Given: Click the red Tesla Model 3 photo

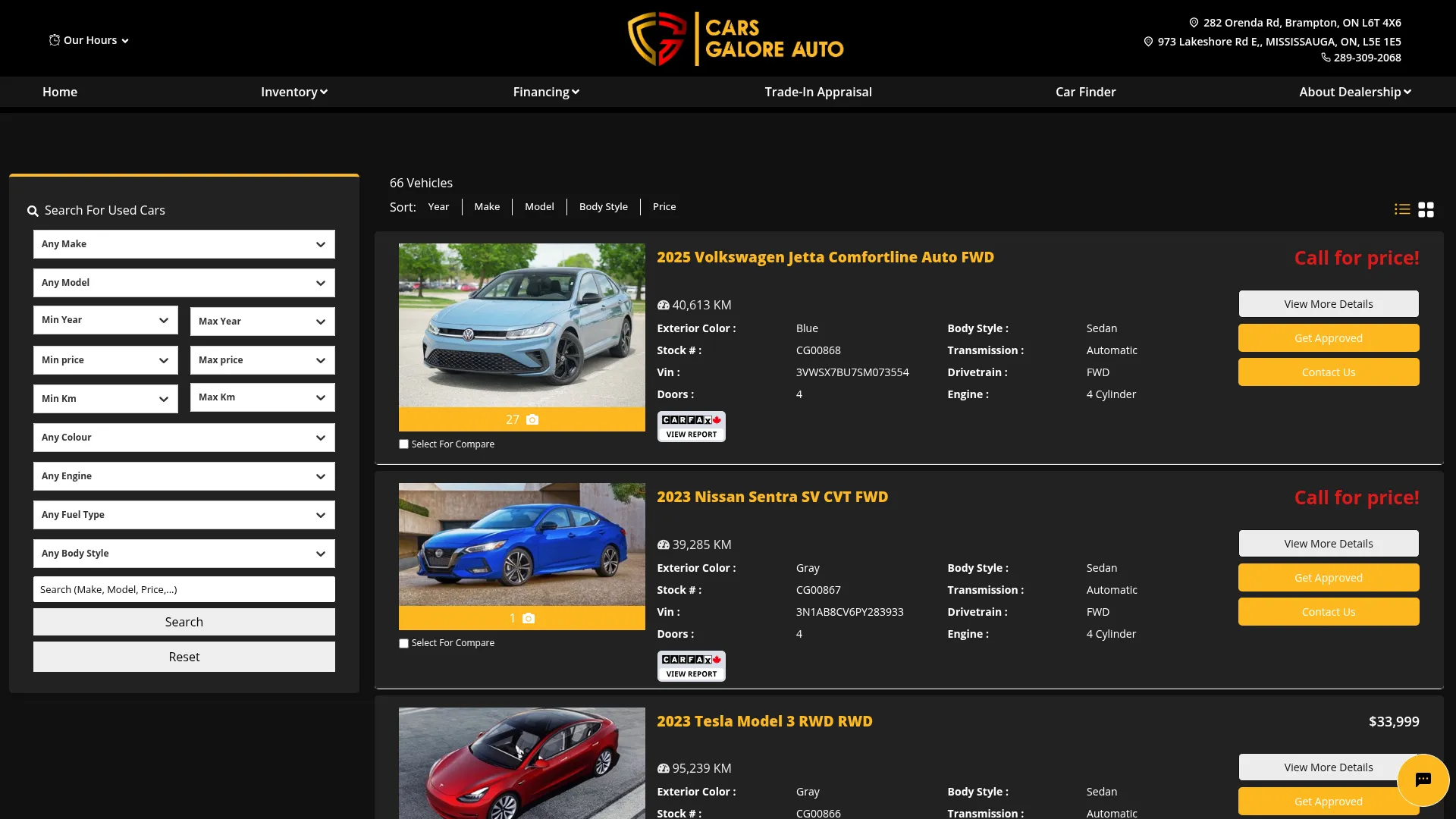Looking at the screenshot, I should tap(522, 763).
